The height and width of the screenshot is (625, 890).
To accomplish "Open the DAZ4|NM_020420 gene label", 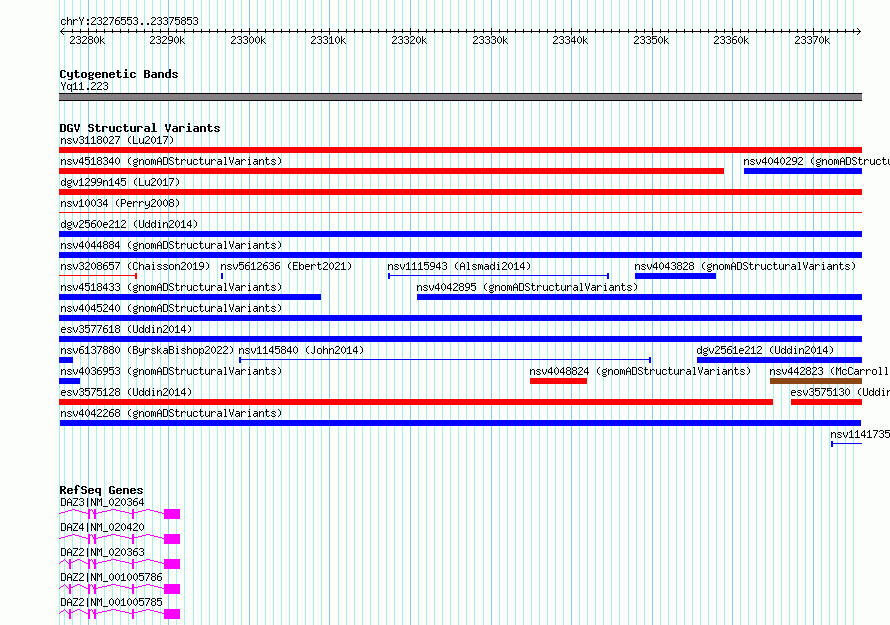I will 102,527.
